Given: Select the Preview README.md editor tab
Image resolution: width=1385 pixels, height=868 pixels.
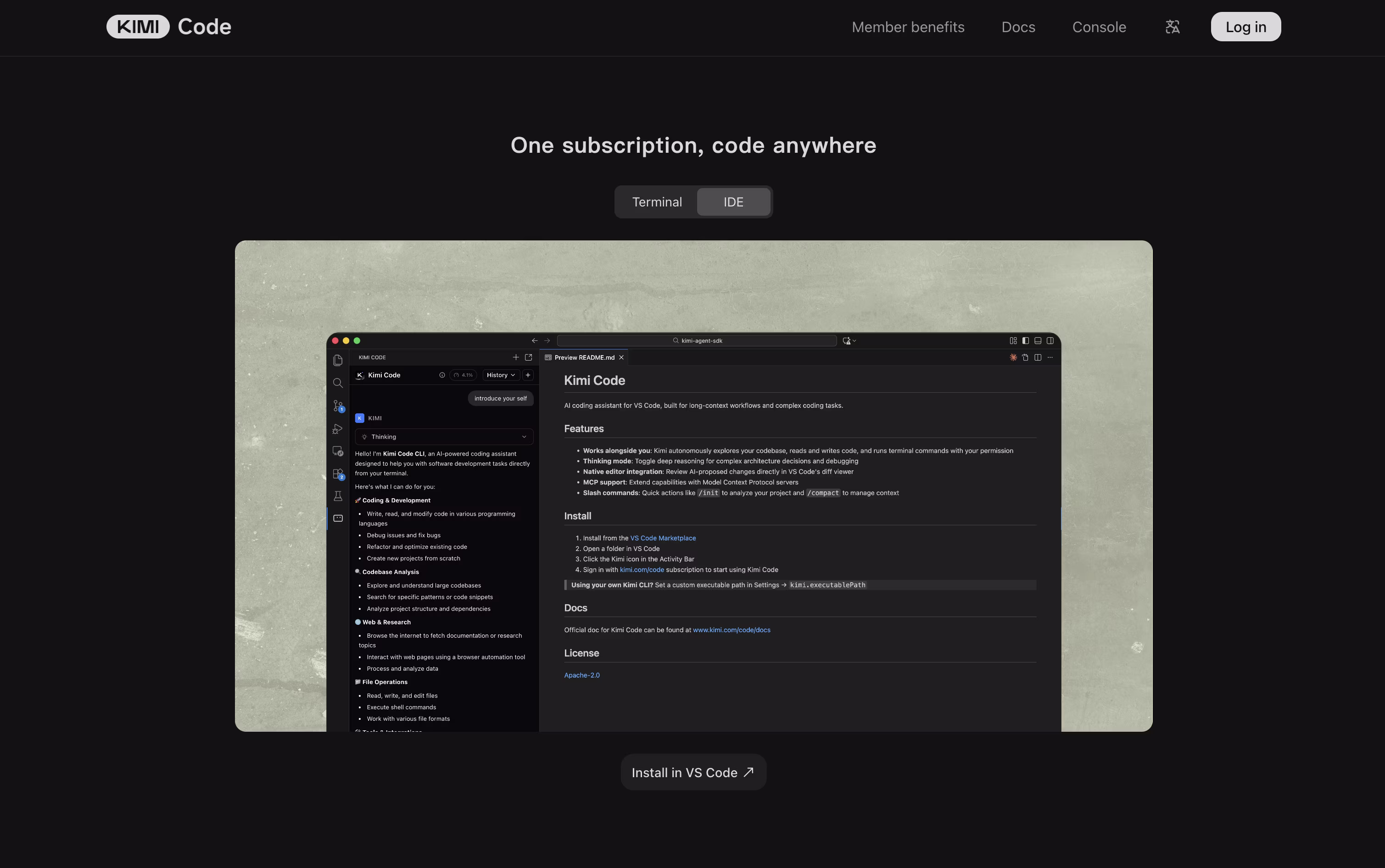Looking at the screenshot, I should pyautogui.click(x=584, y=357).
